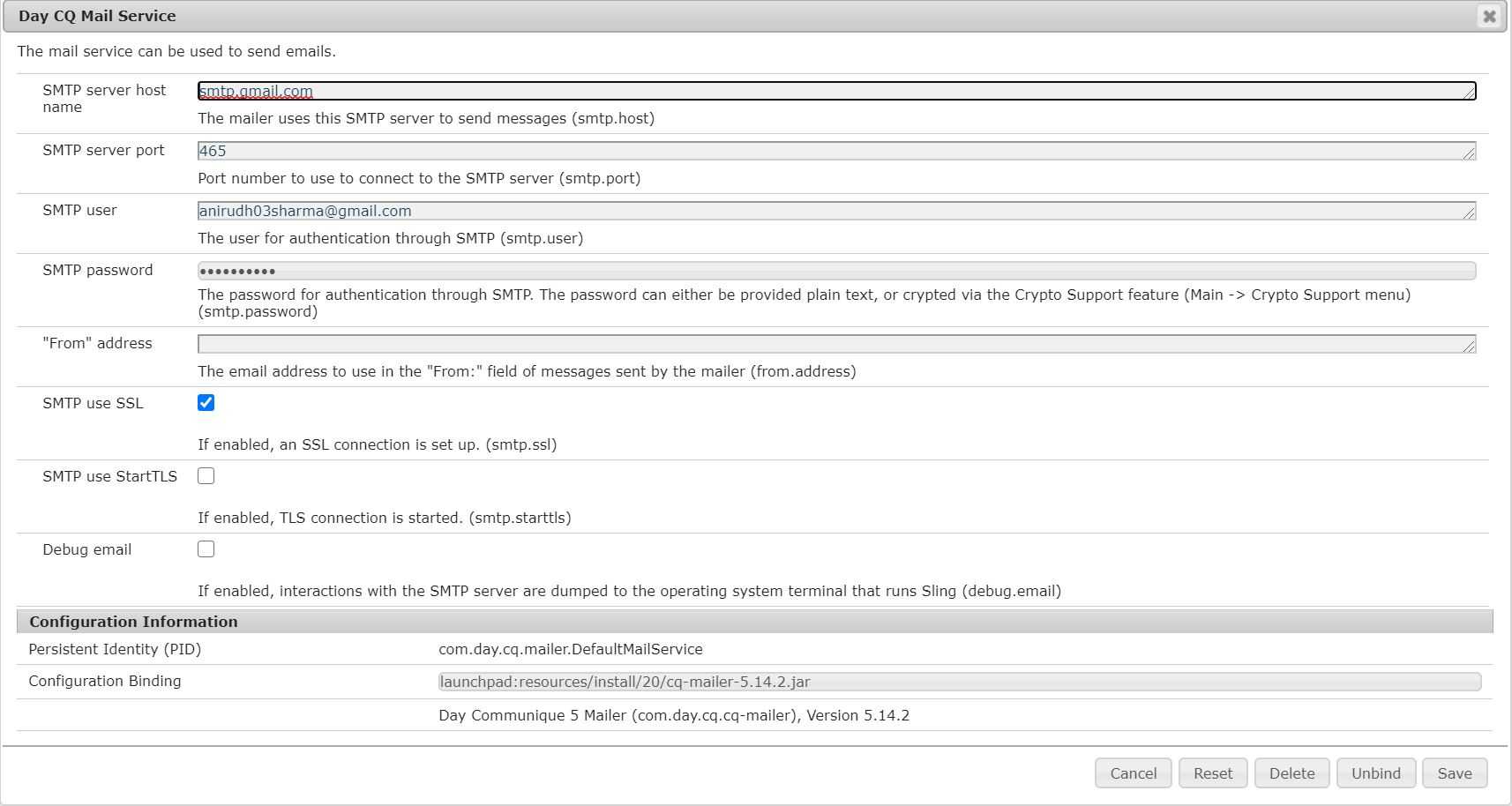This screenshot has height=806, width=1512.
Task: Click the from.address description text
Action: pos(527,371)
